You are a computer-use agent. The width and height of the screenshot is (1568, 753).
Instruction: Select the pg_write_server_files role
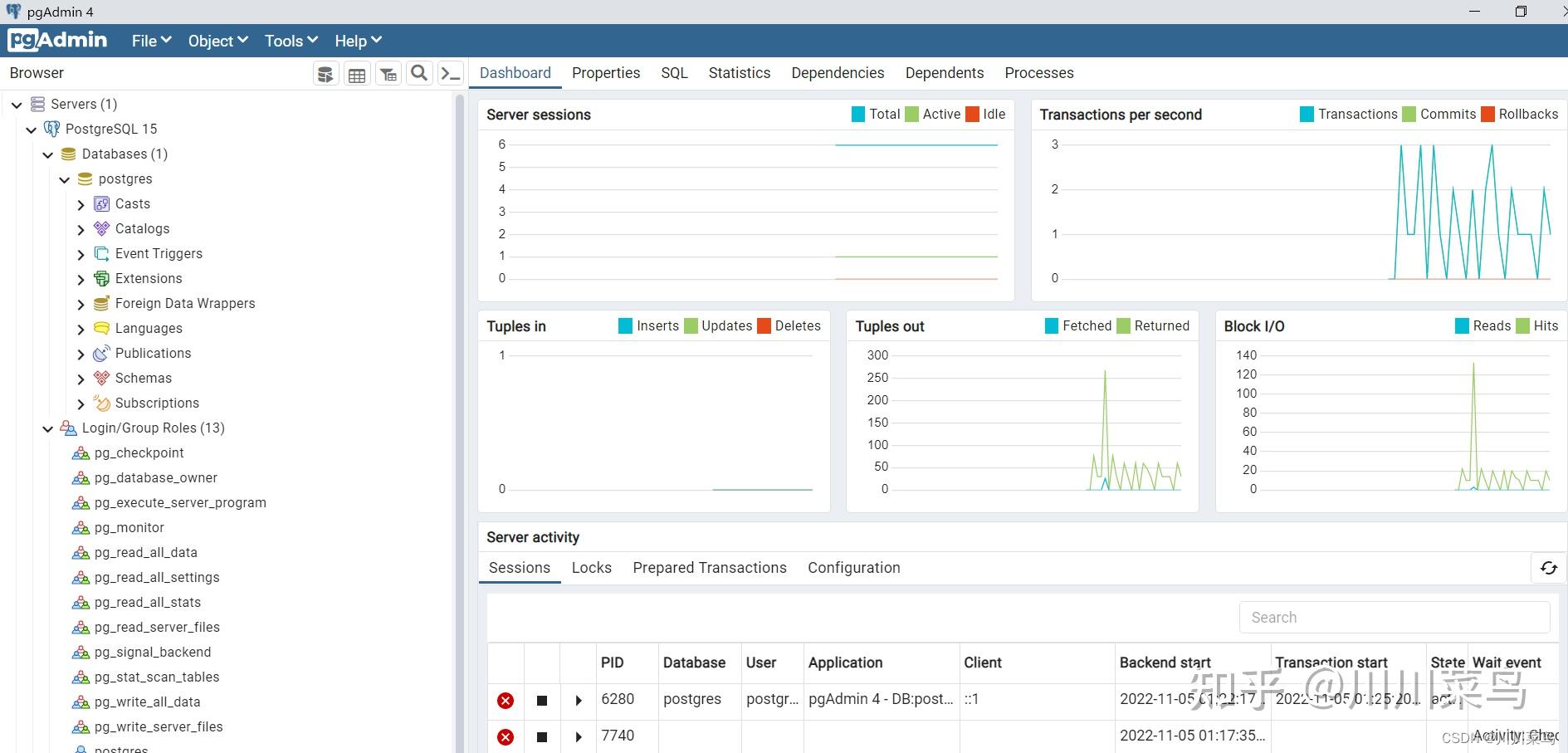pyautogui.click(x=159, y=727)
